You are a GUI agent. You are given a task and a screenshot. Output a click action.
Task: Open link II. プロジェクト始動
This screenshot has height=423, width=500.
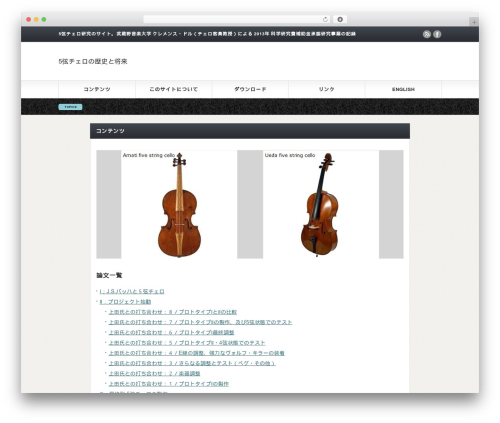pyautogui.click(x=125, y=302)
